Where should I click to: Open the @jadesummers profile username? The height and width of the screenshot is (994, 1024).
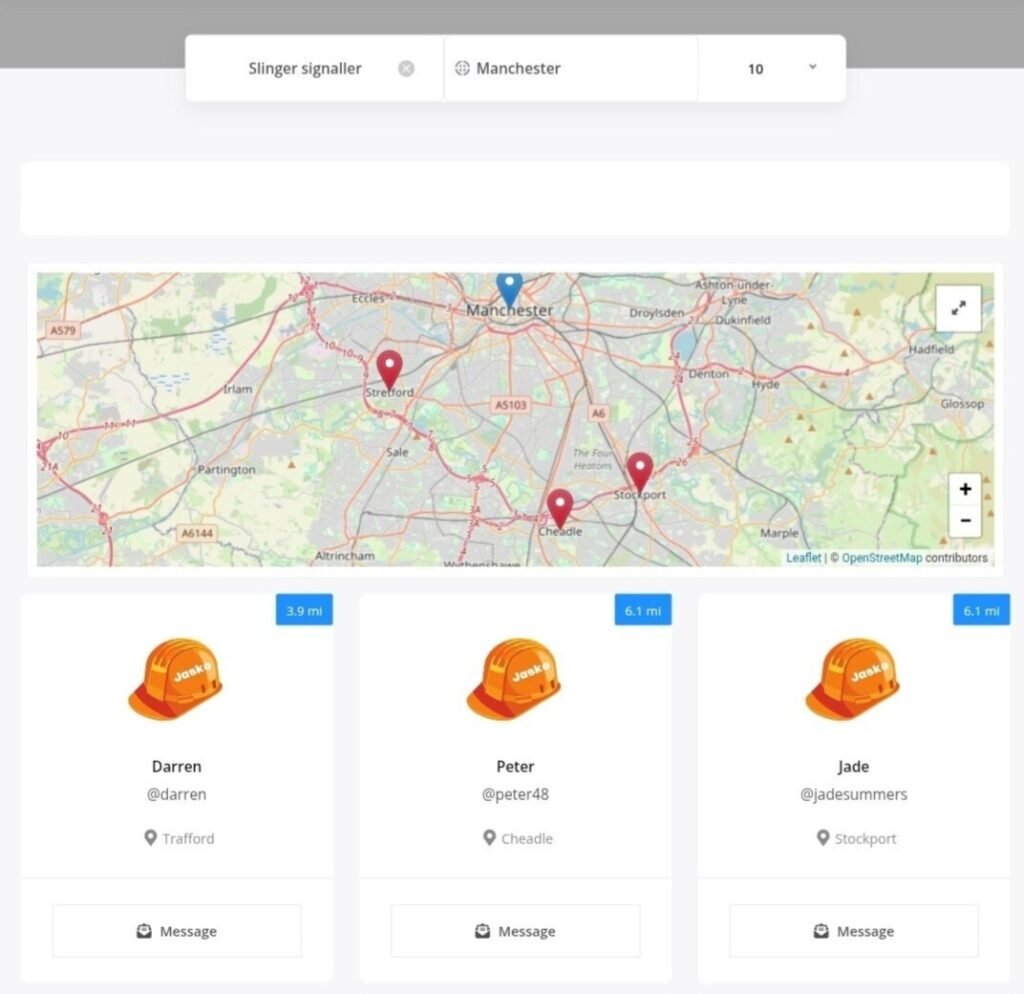point(853,795)
